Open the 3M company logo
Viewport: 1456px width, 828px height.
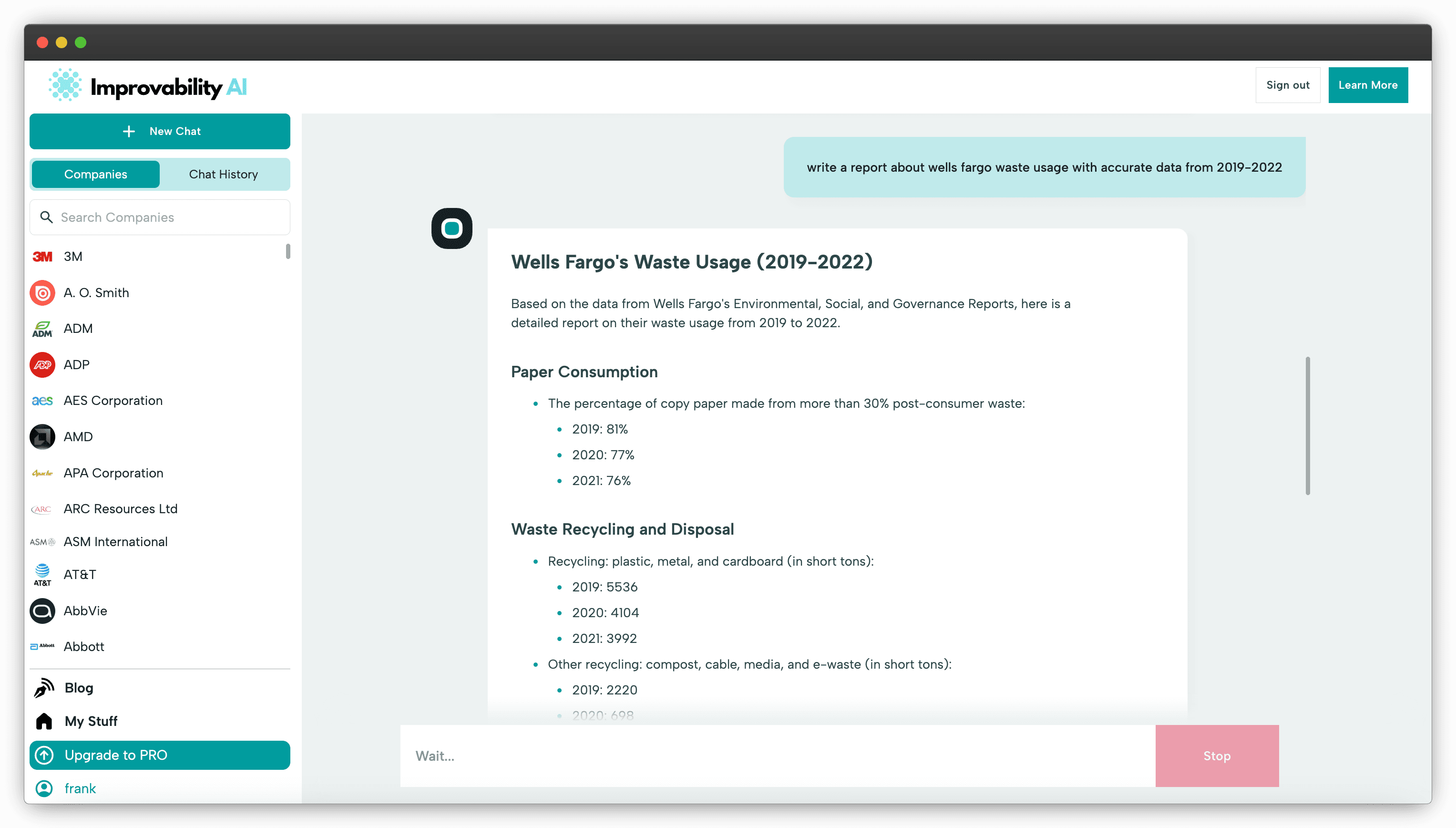pyautogui.click(x=42, y=257)
